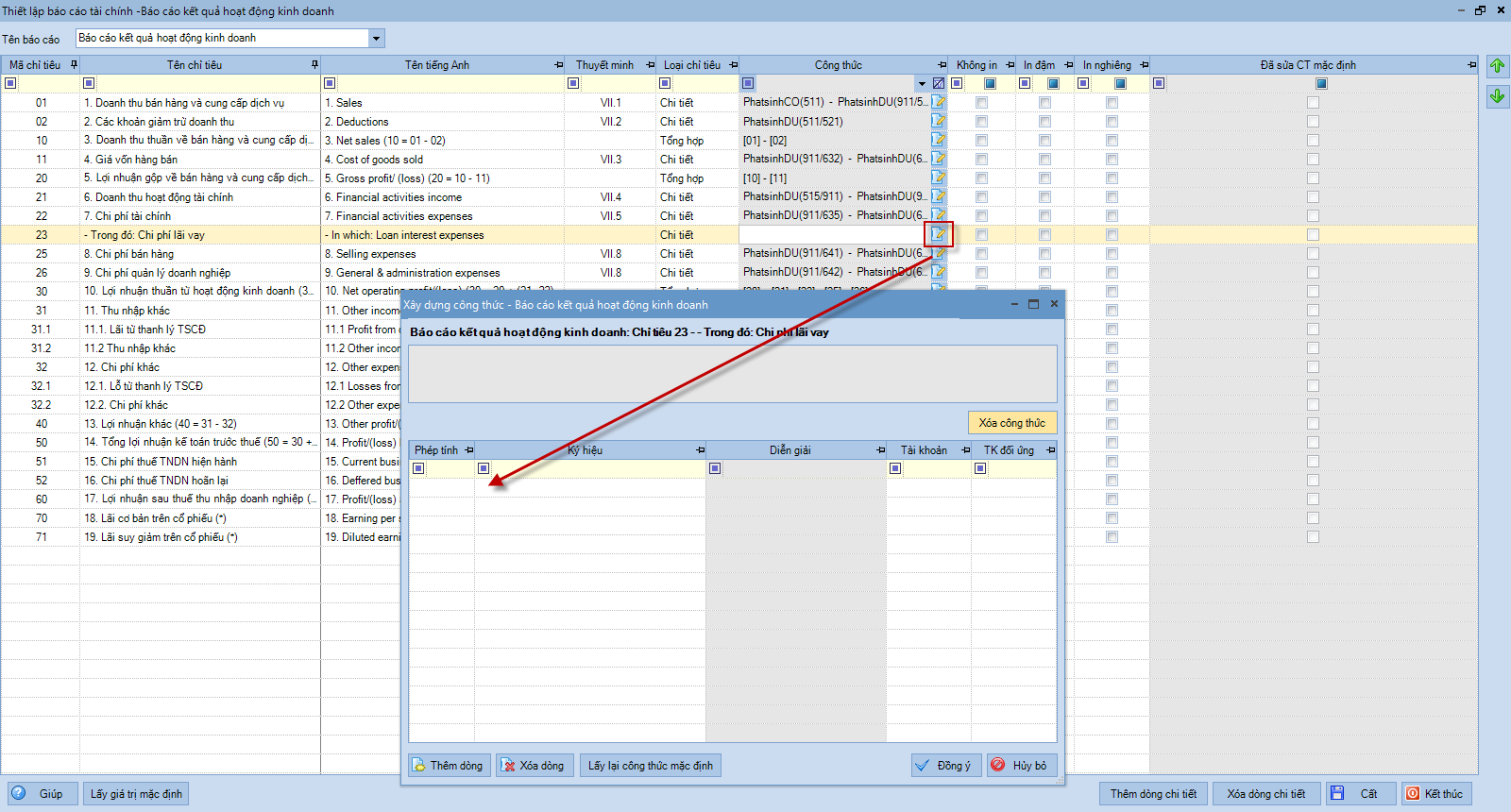Viewport: 1511px width, 812px height.
Task: Confirm with the Đồng ý button
Action: coord(946,765)
